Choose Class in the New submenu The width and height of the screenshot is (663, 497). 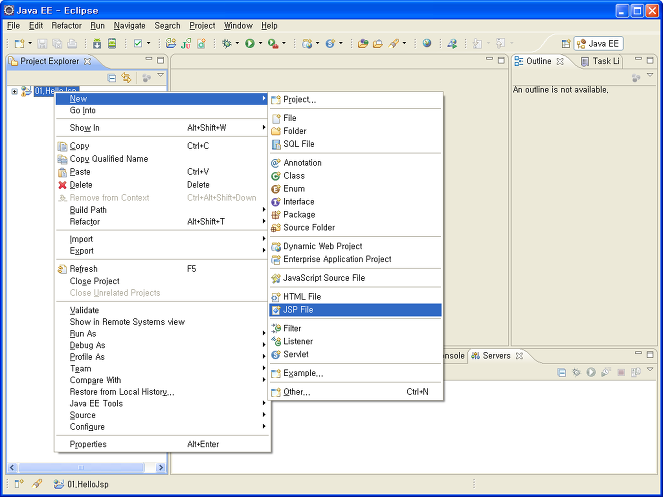point(356,176)
